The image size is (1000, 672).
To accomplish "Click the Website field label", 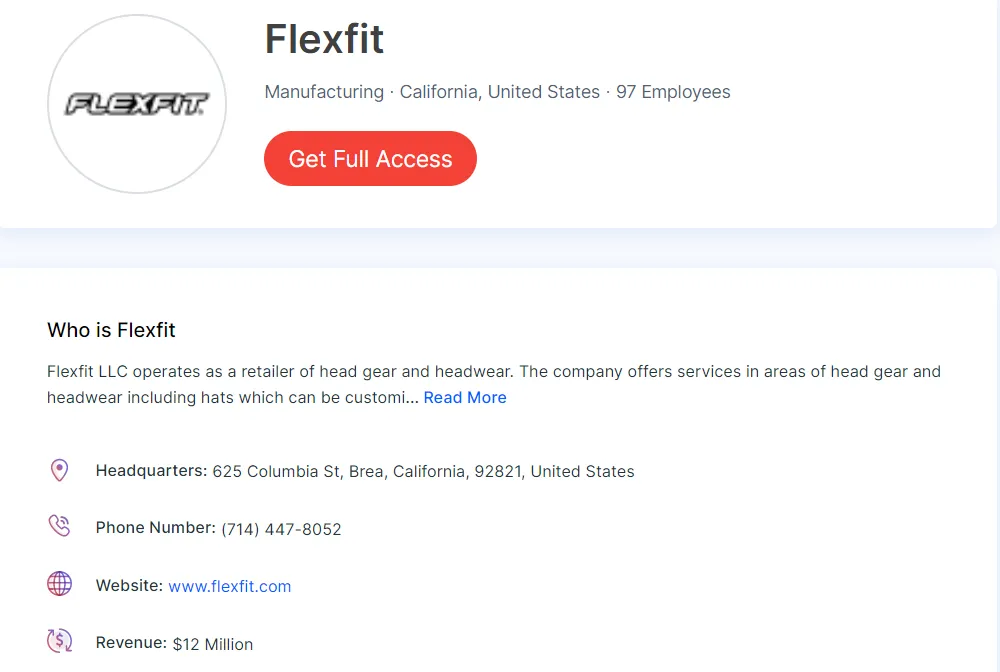I will click(129, 585).
